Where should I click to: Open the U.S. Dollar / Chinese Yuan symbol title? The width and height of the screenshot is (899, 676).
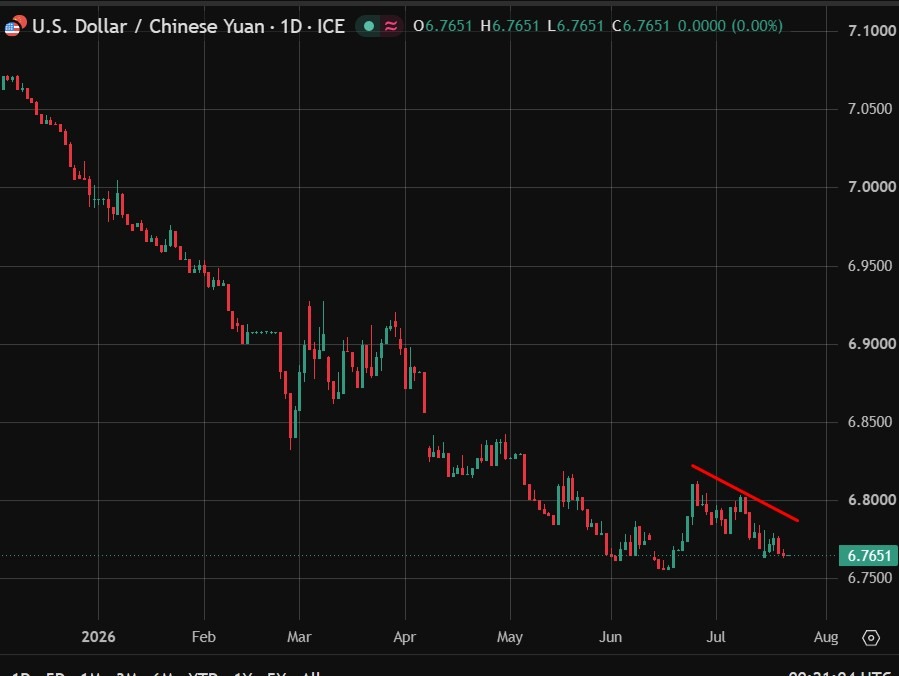189,26
